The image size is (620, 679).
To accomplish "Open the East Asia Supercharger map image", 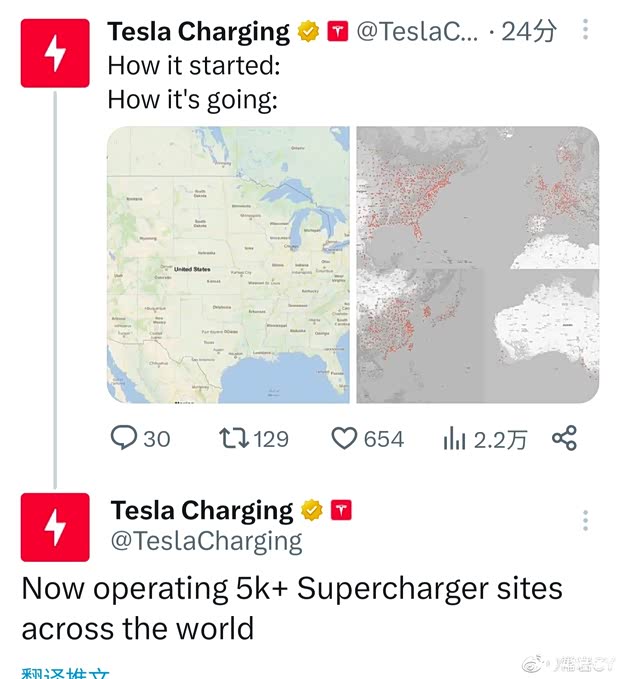I will (420, 336).
